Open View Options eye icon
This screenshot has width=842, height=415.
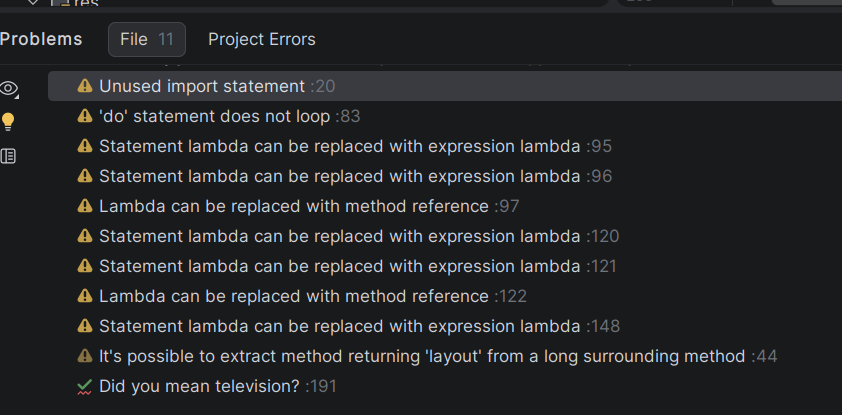pos(9,88)
